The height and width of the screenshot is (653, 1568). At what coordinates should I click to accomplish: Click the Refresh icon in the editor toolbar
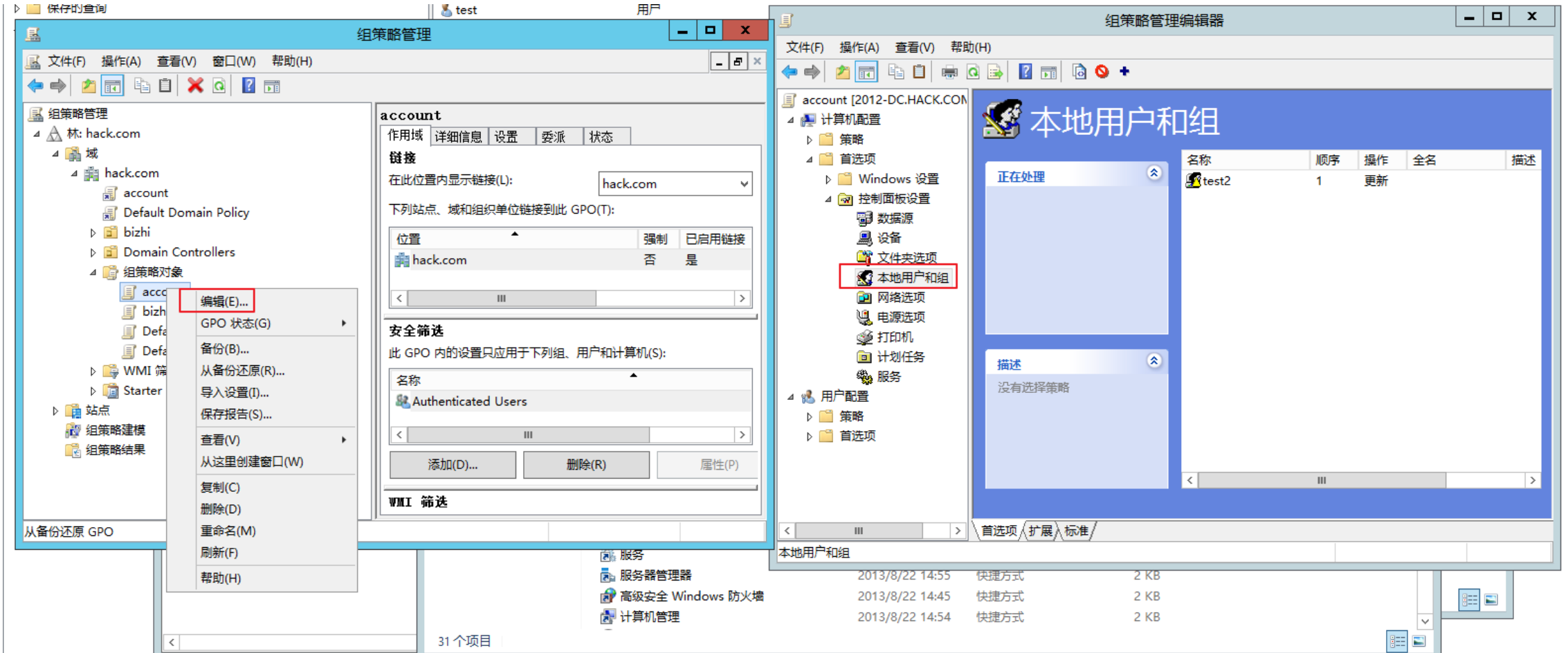click(972, 71)
